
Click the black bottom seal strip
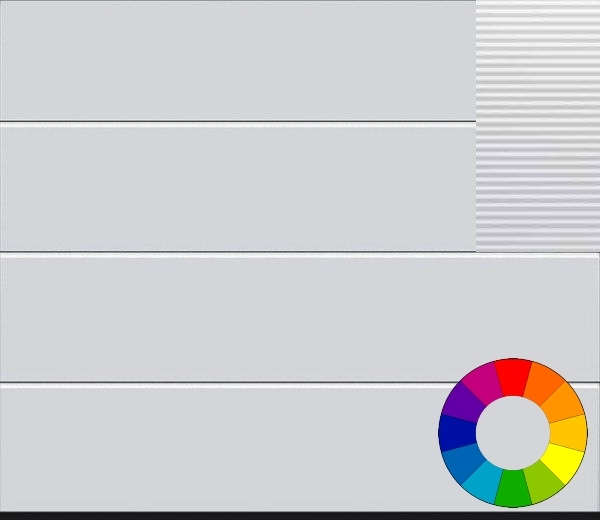[x=300, y=516]
